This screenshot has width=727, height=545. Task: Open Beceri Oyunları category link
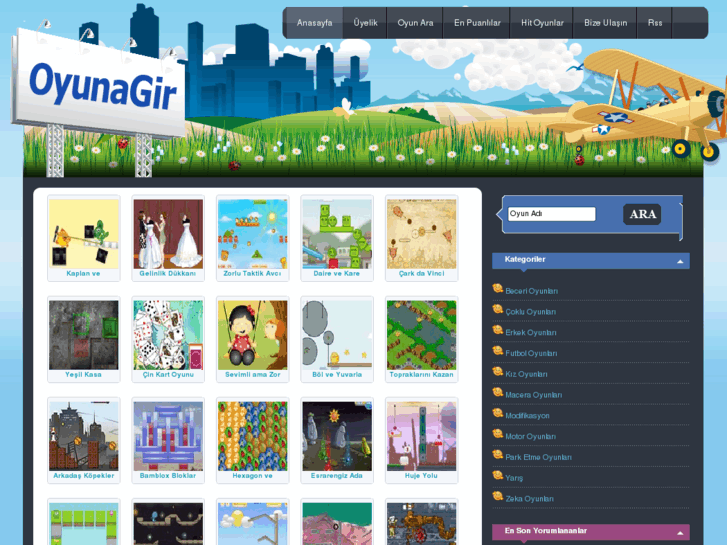pos(531,291)
